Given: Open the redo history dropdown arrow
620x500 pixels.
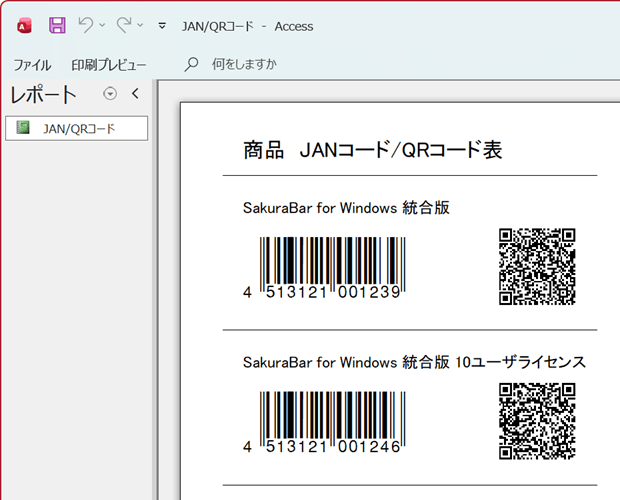Looking at the screenshot, I should point(140,25).
